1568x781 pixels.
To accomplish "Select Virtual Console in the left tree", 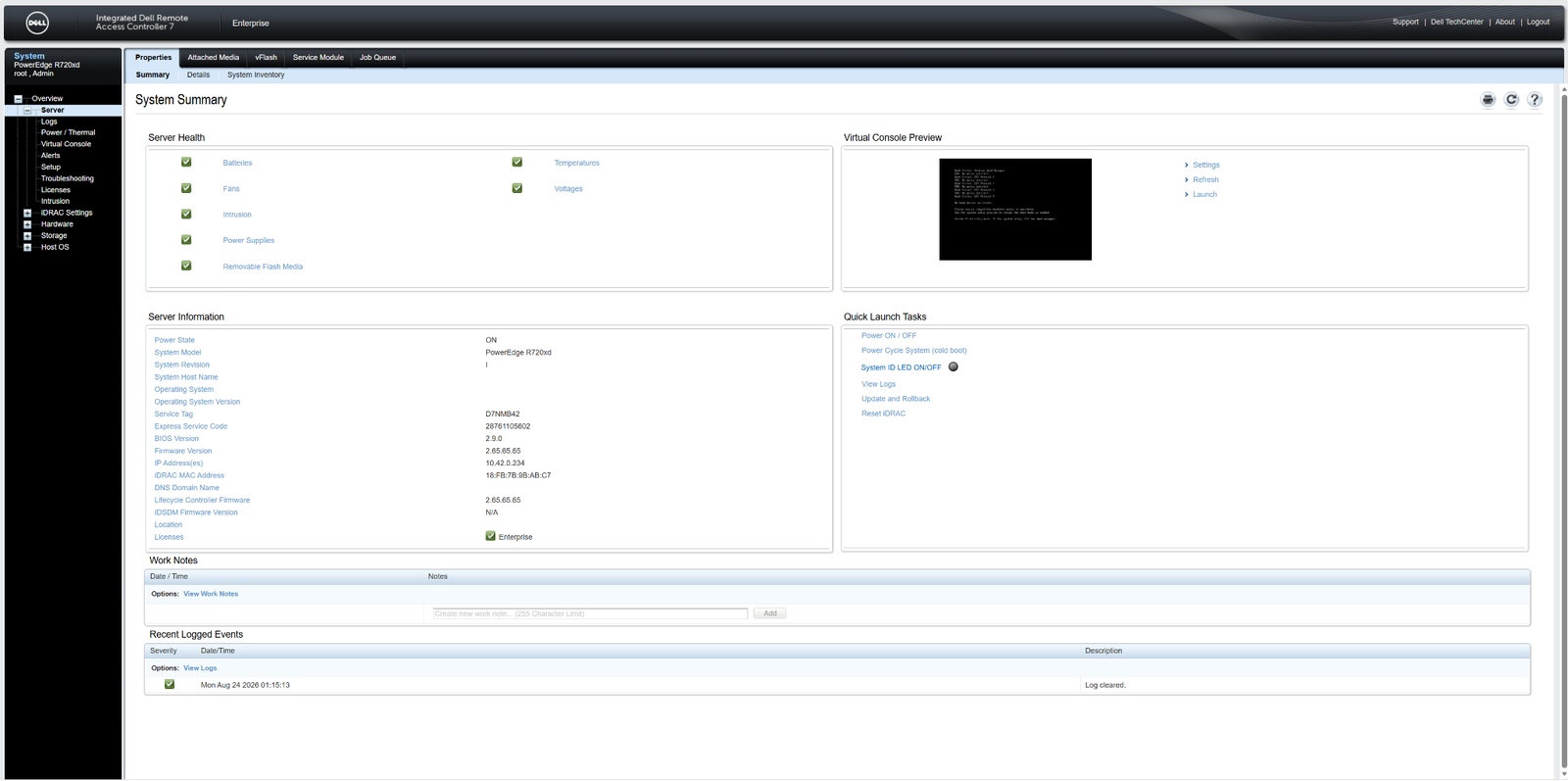I will point(66,144).
